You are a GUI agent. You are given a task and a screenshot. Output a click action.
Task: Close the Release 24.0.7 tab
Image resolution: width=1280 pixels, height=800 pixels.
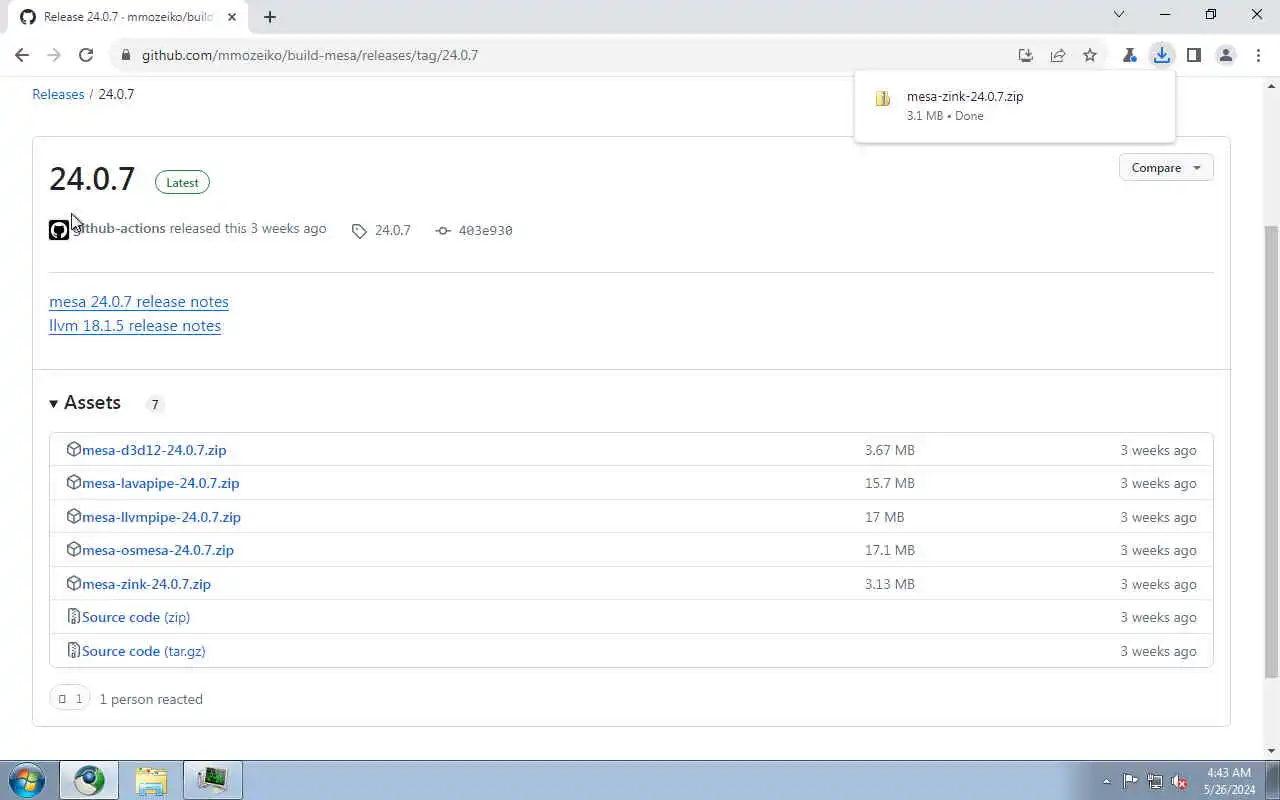coord(232,17)
